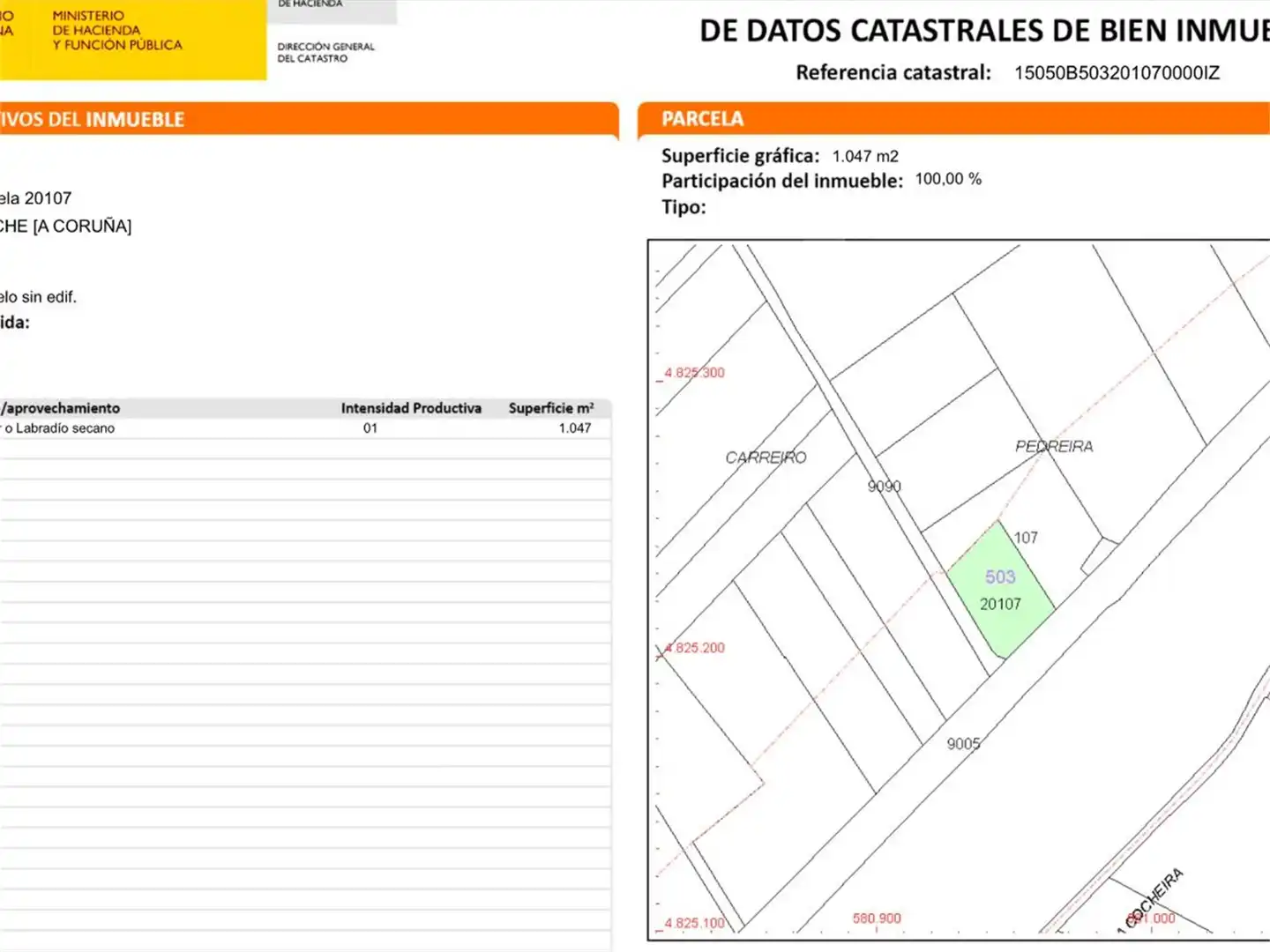This screenshot has width=1270, height=952.
Task: Click the '4.825.200' coordinate label
Action: tap(694, 648)
